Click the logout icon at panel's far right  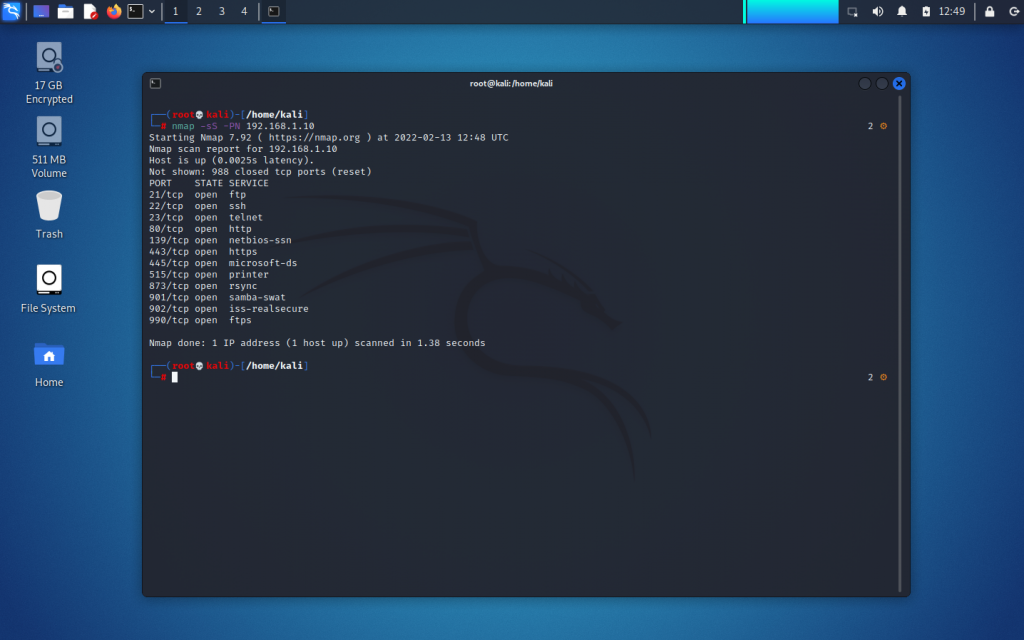point(1014,11)
